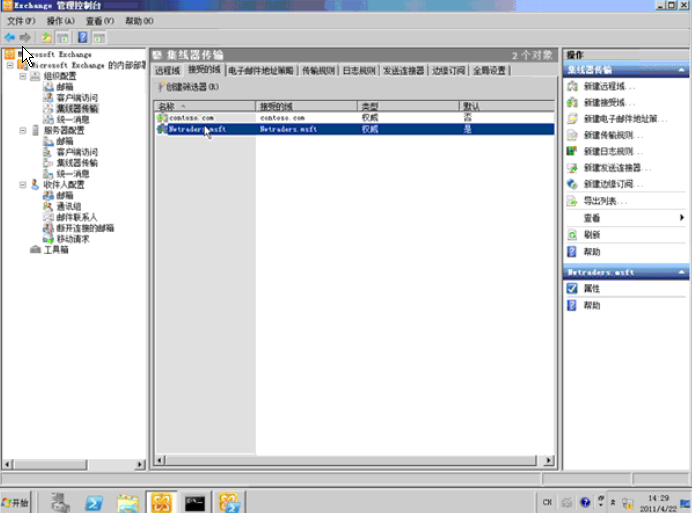Select 邮箱 under 收件人配置 in the tree
The height and width of the screenshot is (513, 692).
(65, 196)
